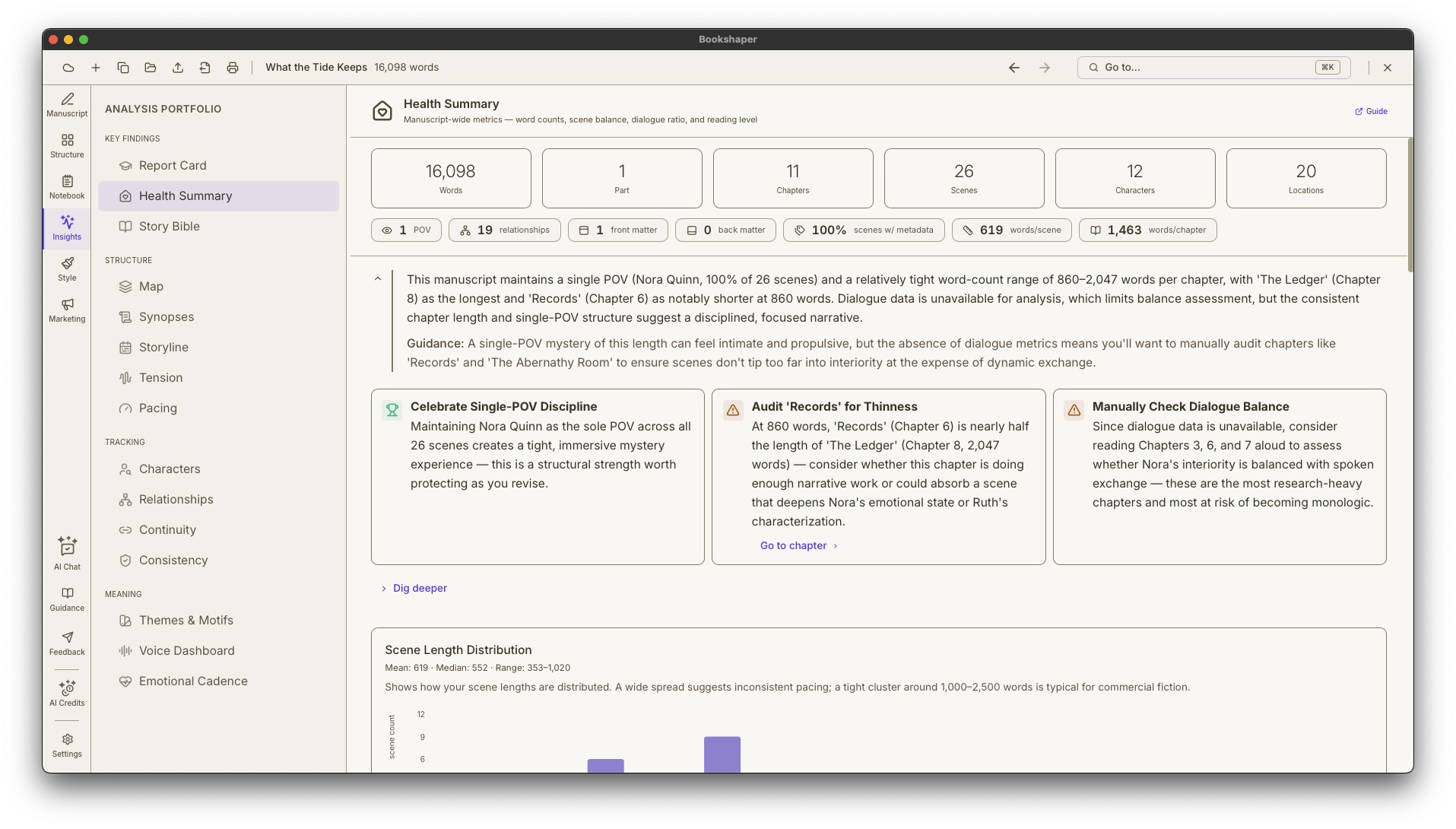This screenshot has width=1456, height=829.
Task: Click the 0 back matter chip
Action: click(x=725, y=230)
